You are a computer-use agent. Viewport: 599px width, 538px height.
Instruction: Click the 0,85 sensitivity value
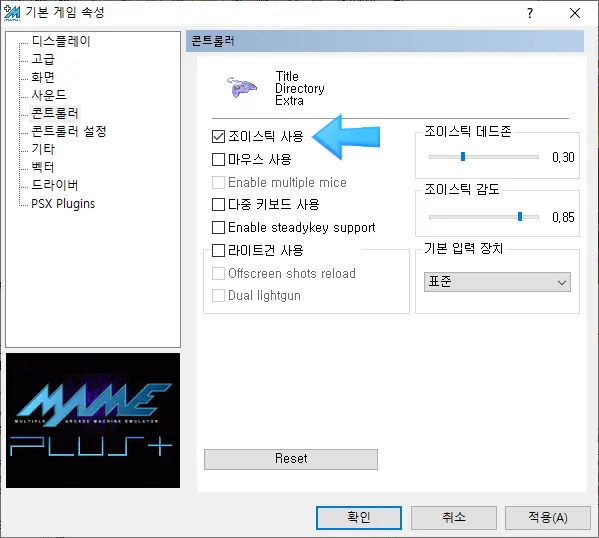point(563,217)
